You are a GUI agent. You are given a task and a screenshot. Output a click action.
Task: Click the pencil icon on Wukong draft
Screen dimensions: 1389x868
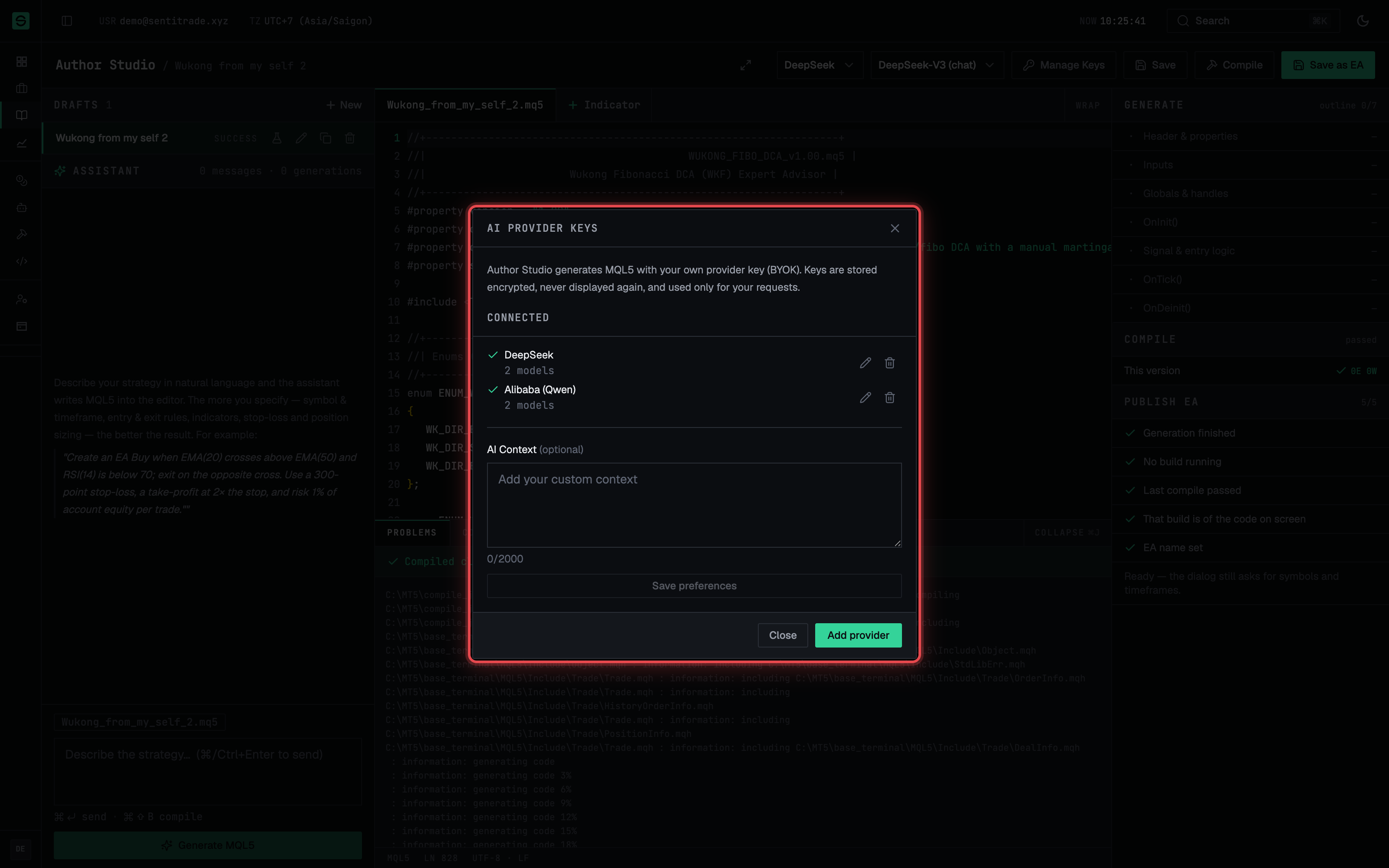point(301,138)
